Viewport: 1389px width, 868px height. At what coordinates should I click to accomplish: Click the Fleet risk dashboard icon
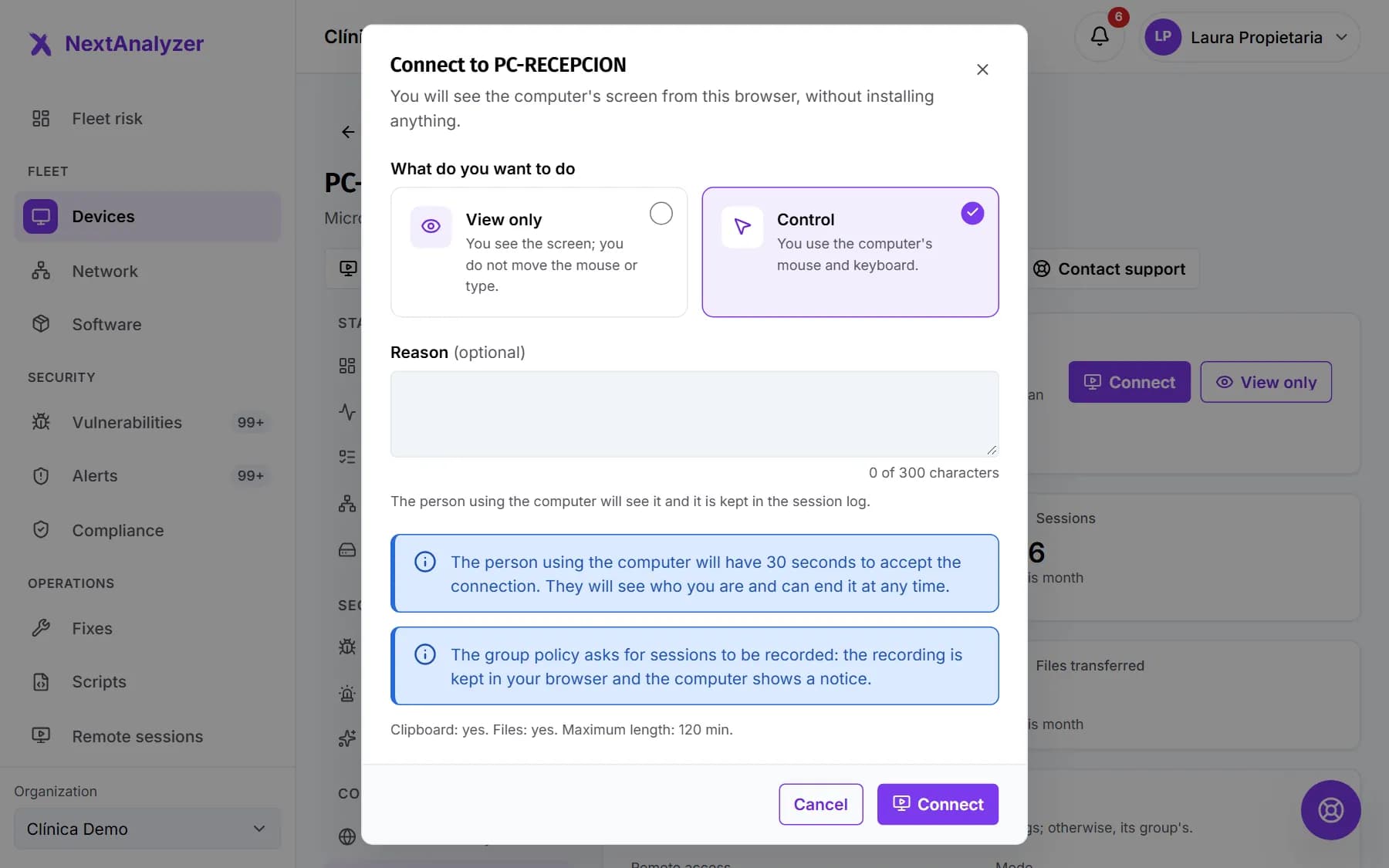point(41,118)
